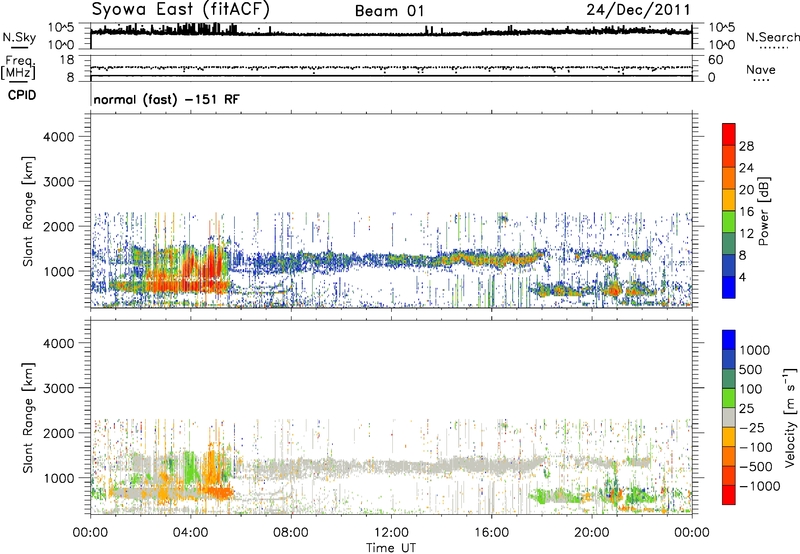Click the '60' tick on Nave axis
The height and width of the screenshot is (554, 800).
tap(716, 60)
